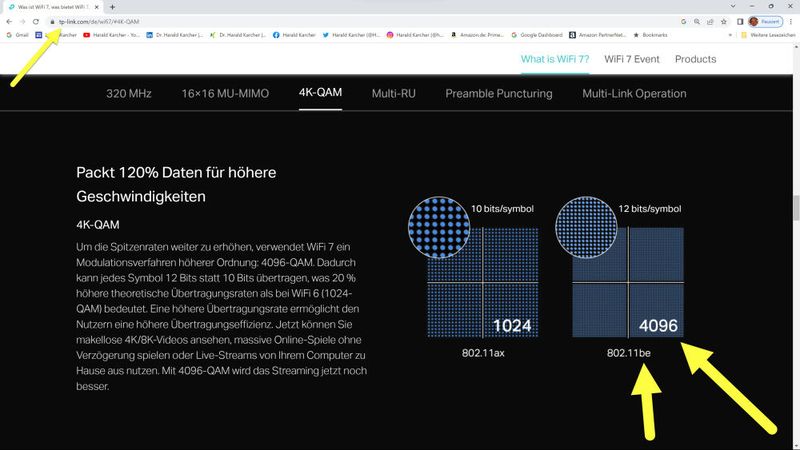The width and height of the screenshot is (800, 450).
Task: Switch to the 320 MHz section
Action: pyautogui.click(x=129, y=93)
